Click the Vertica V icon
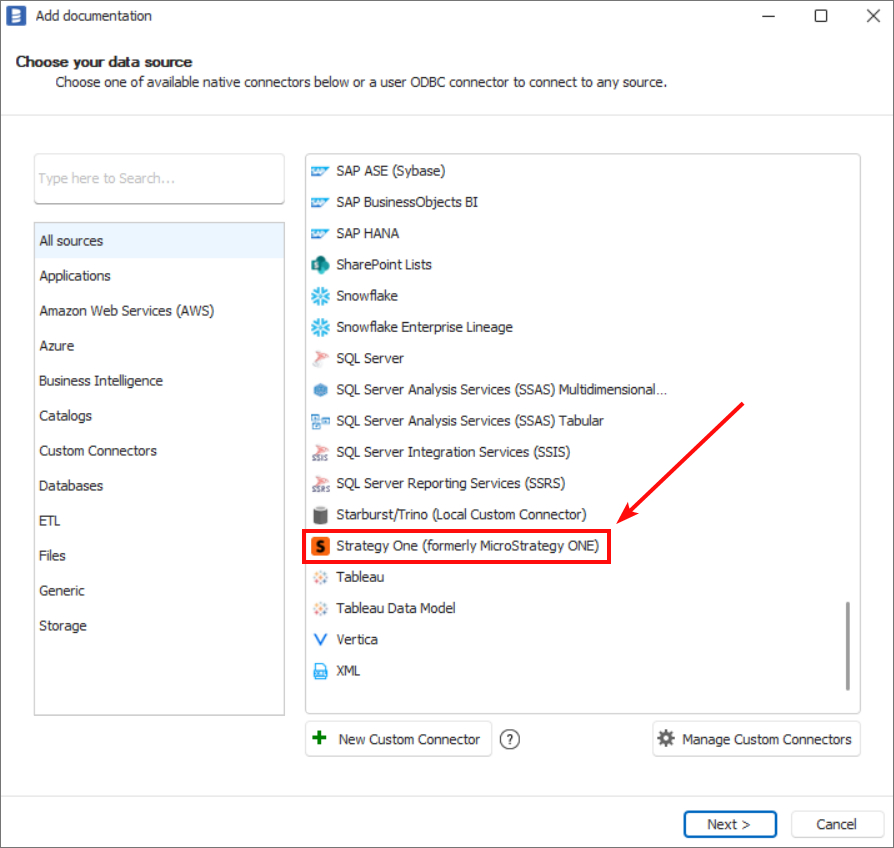This screenshot has width=894, height=848. click(x=320, y=640)
